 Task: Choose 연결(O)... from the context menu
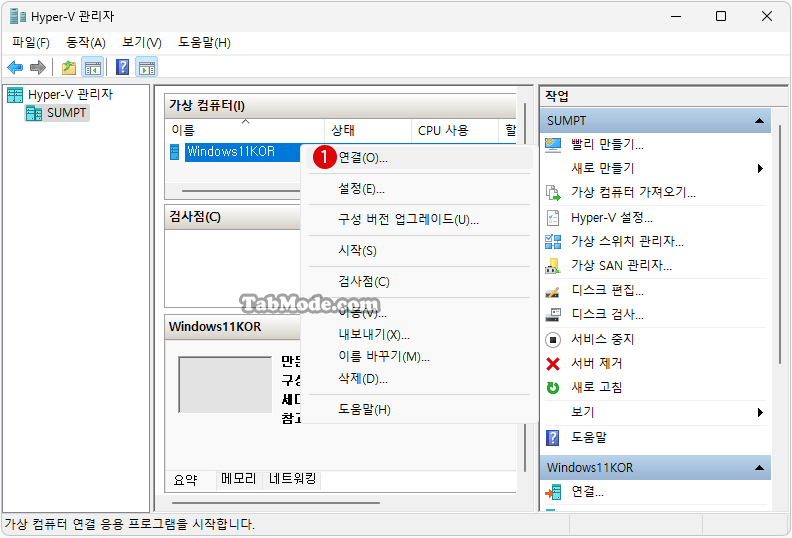tap(419, 158)
